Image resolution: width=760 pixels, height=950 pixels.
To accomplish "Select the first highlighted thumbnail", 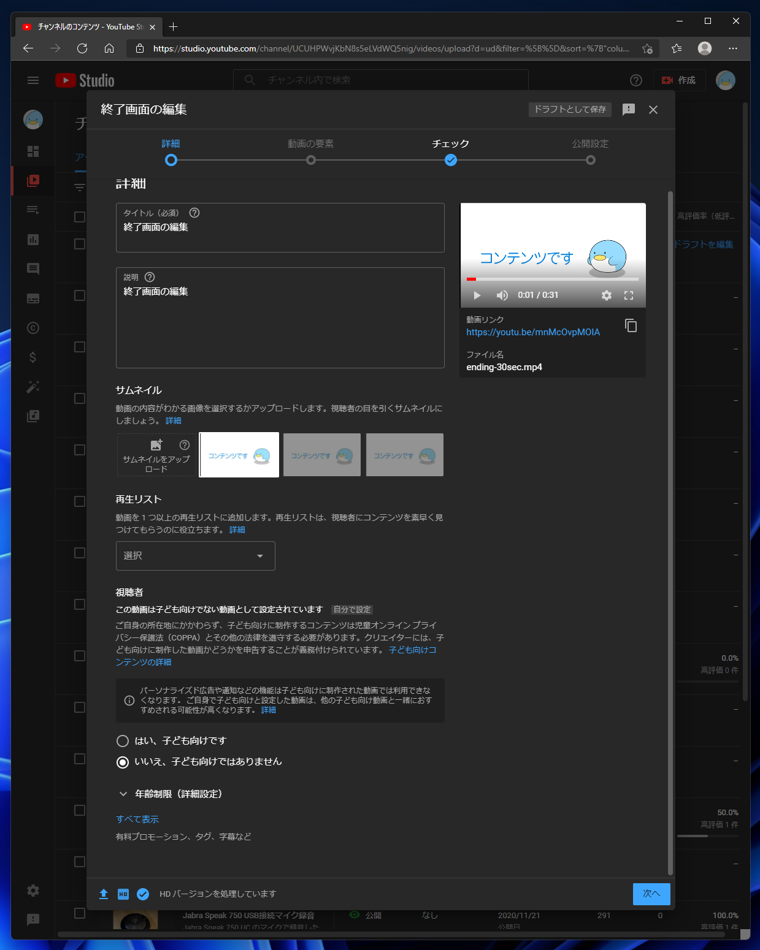I will point(239,455).
